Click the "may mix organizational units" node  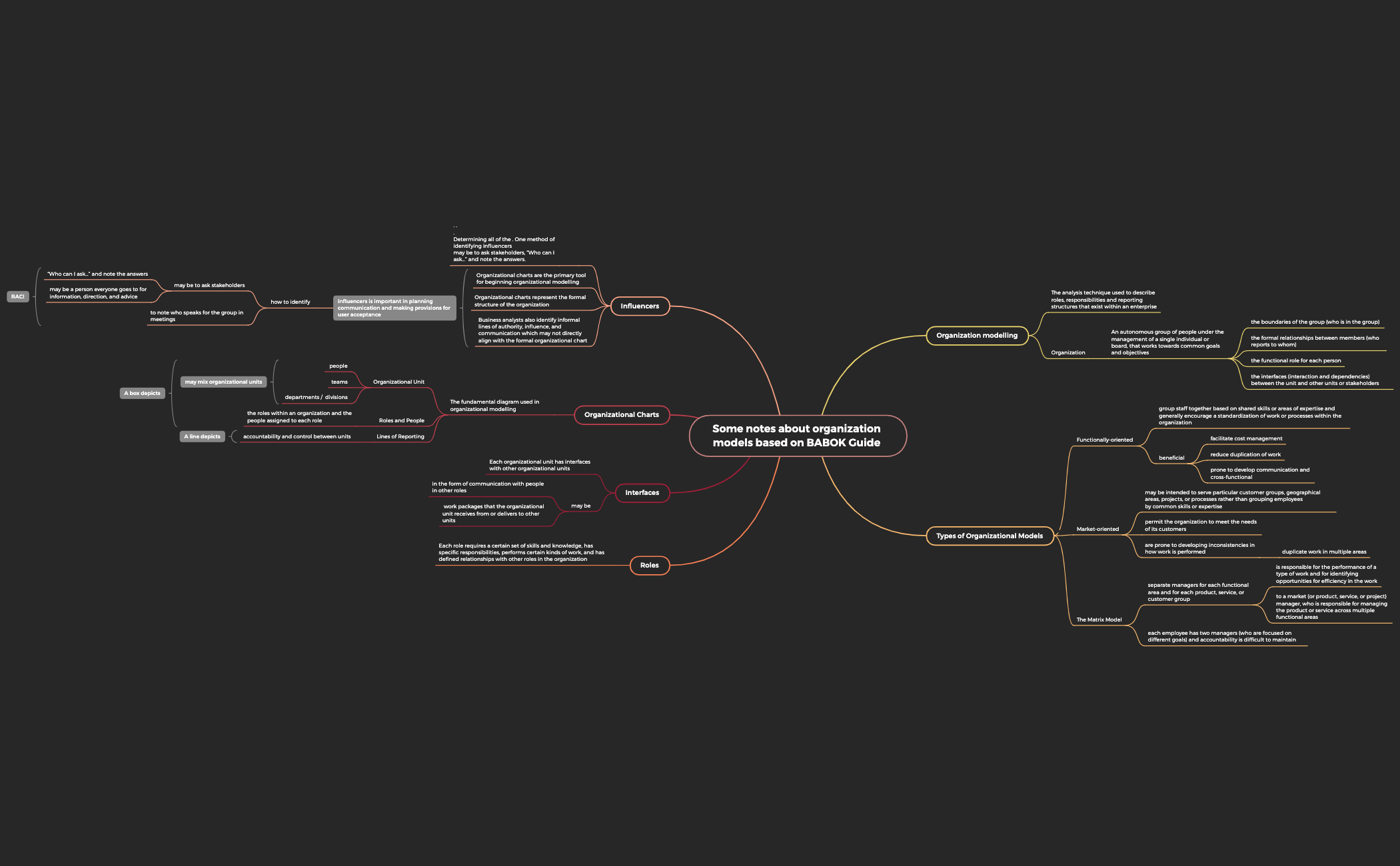(223, 381)
